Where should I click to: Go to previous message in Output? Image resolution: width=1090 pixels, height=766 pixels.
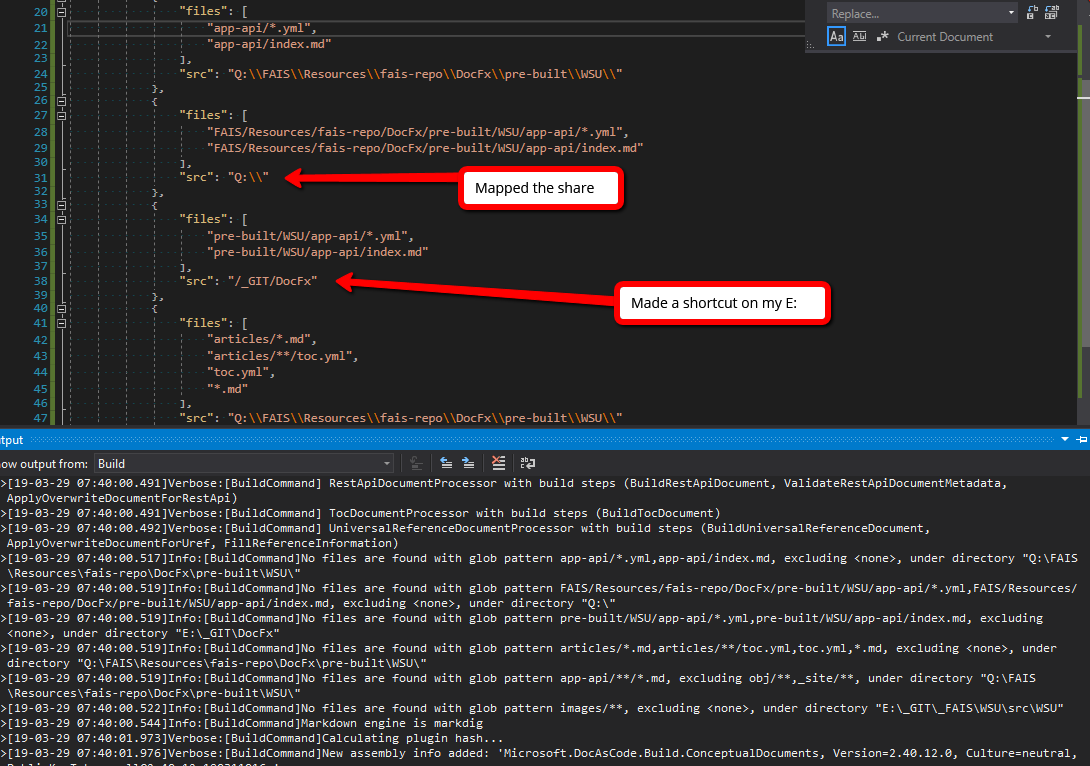point(446,463)
